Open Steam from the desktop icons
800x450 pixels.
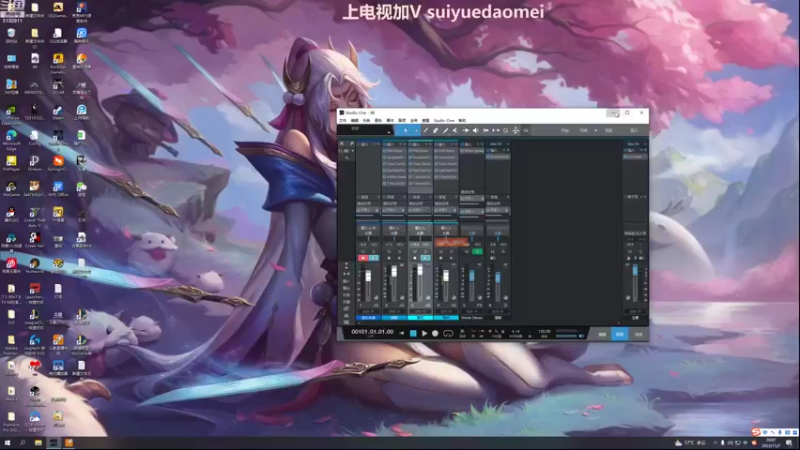click(58, 112)
